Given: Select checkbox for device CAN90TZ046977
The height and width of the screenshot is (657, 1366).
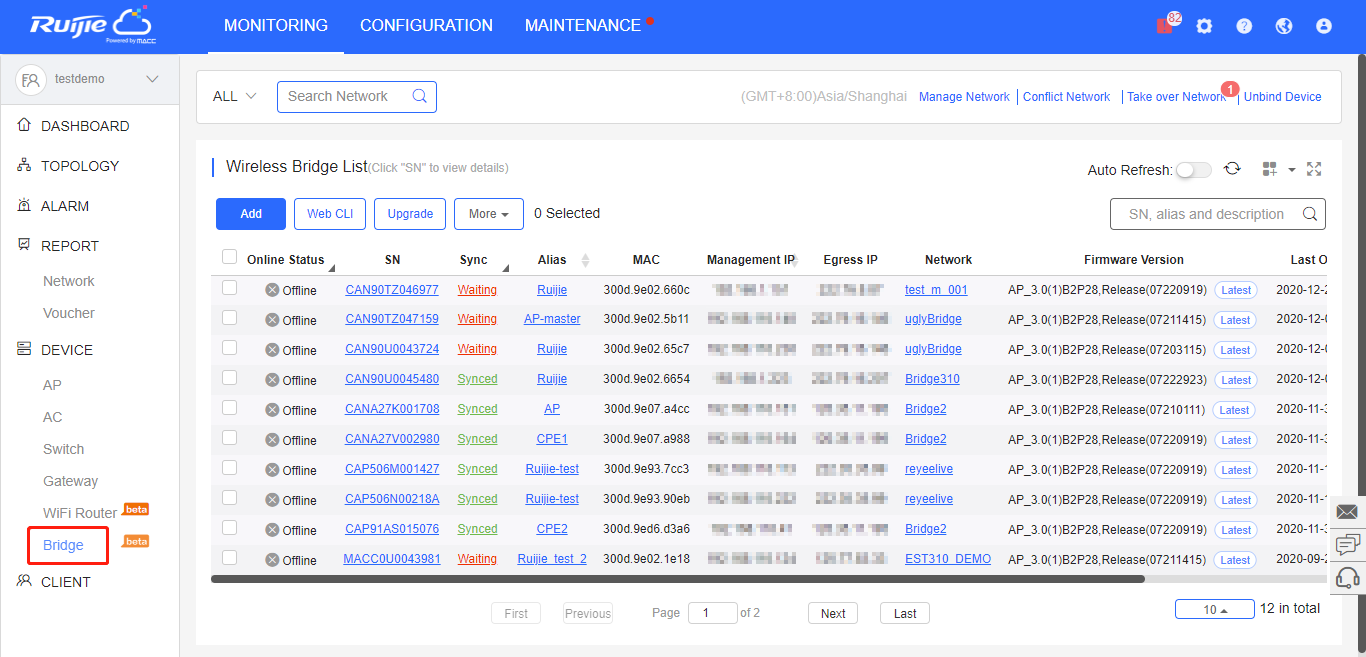Looking at the screenshot, I should click(229, 288).
